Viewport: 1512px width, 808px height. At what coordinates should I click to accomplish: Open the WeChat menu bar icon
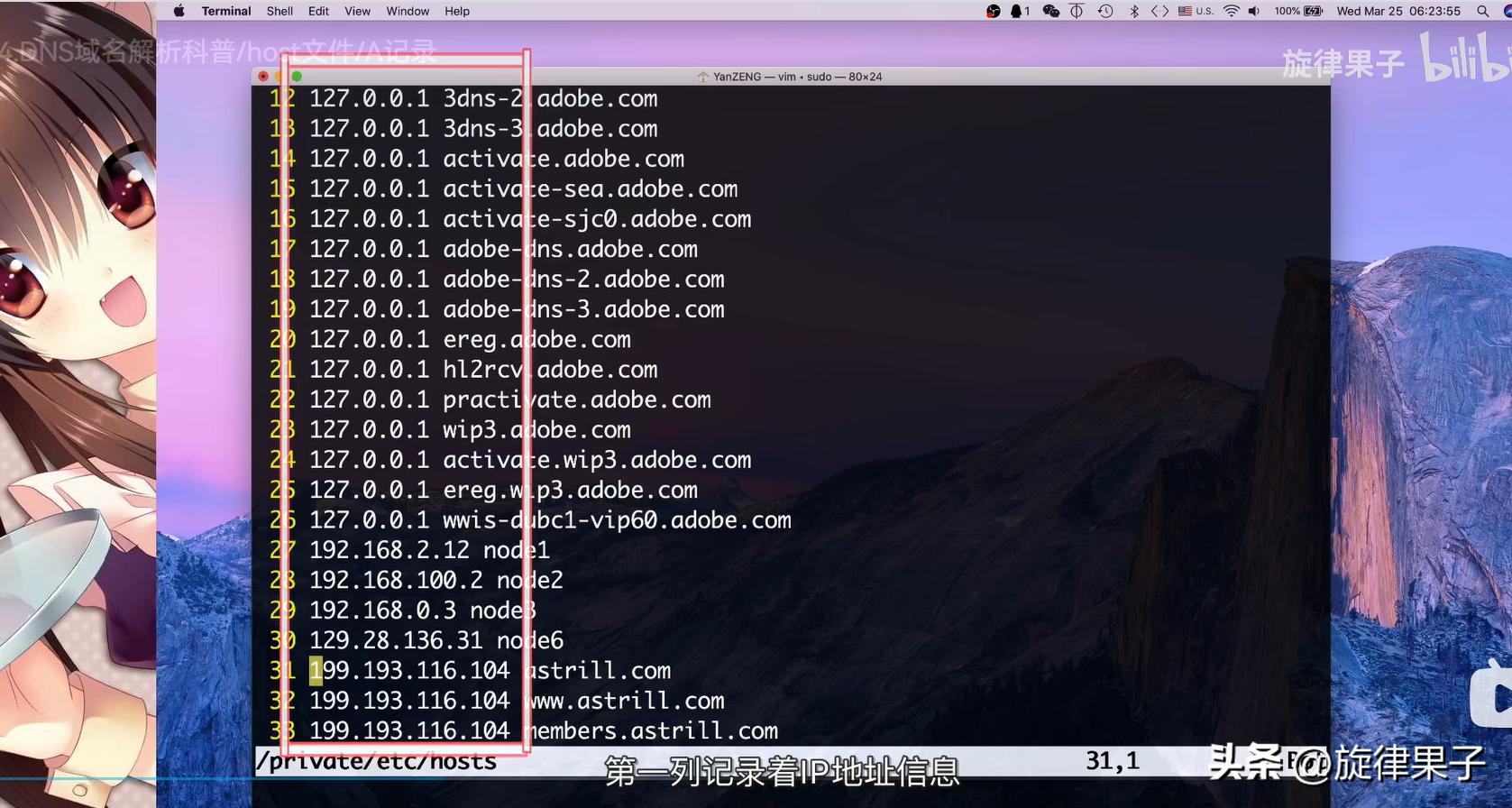click(x=1050, y=11)
